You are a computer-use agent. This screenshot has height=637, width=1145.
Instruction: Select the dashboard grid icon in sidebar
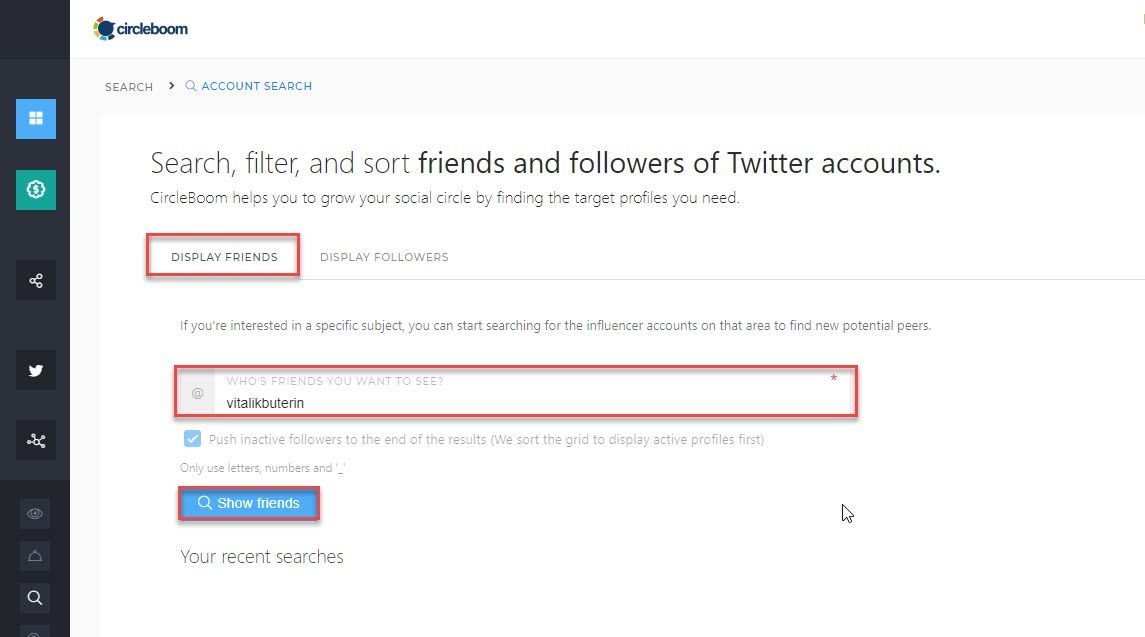[x=35, y=118]
